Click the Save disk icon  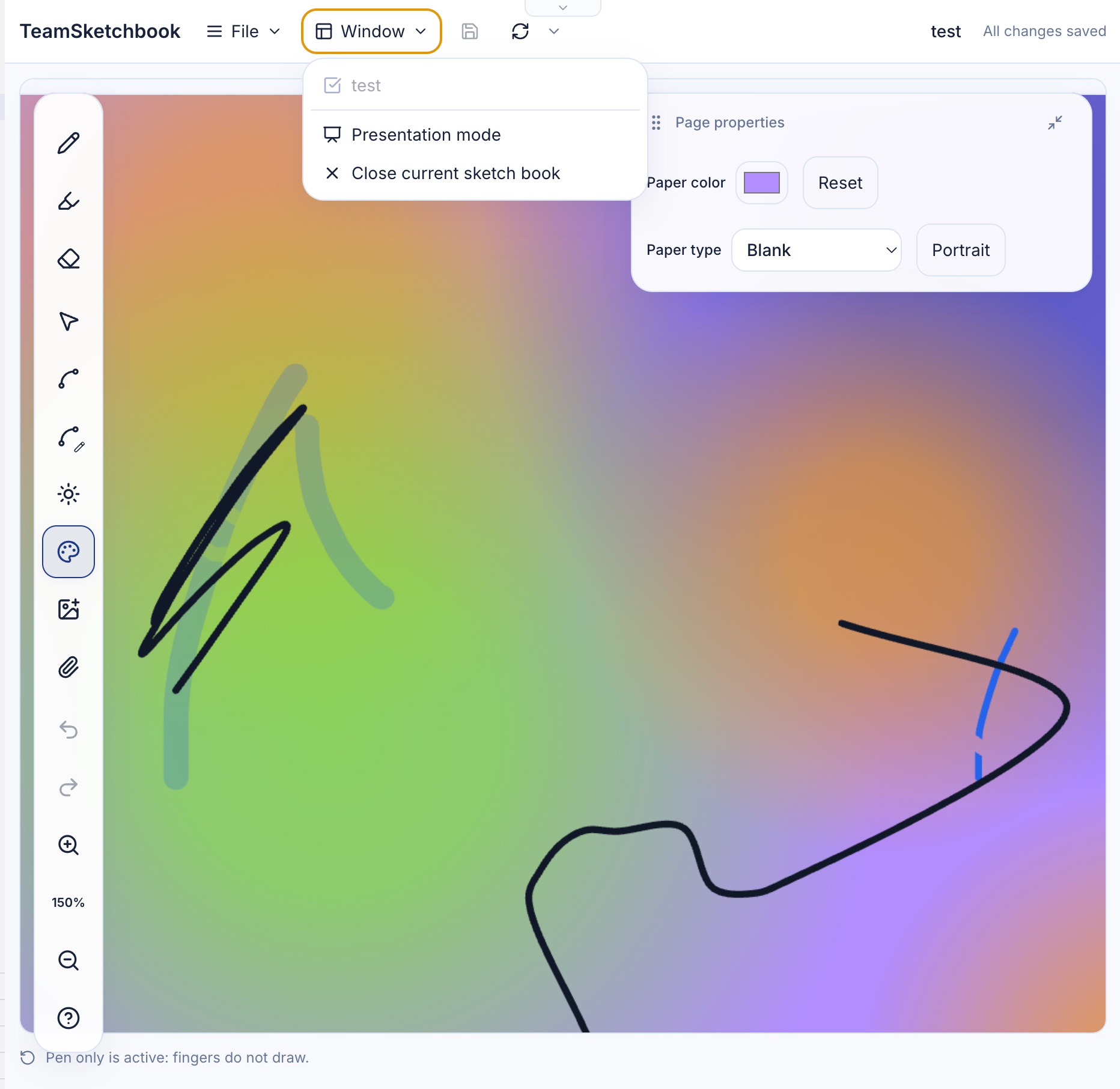[x=470, y=31]
